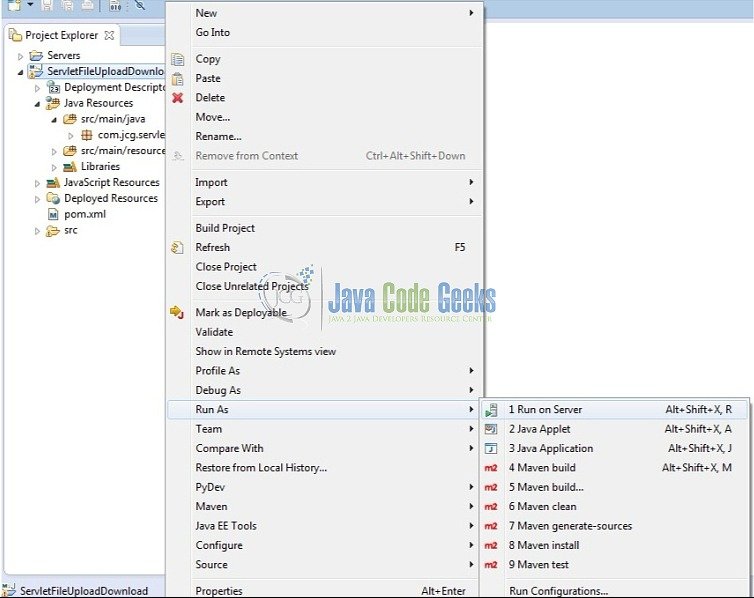Click the m2 icon beside Maven clean
The width and height of the screenshot is (754, 598).
click(x=491, y=507)
